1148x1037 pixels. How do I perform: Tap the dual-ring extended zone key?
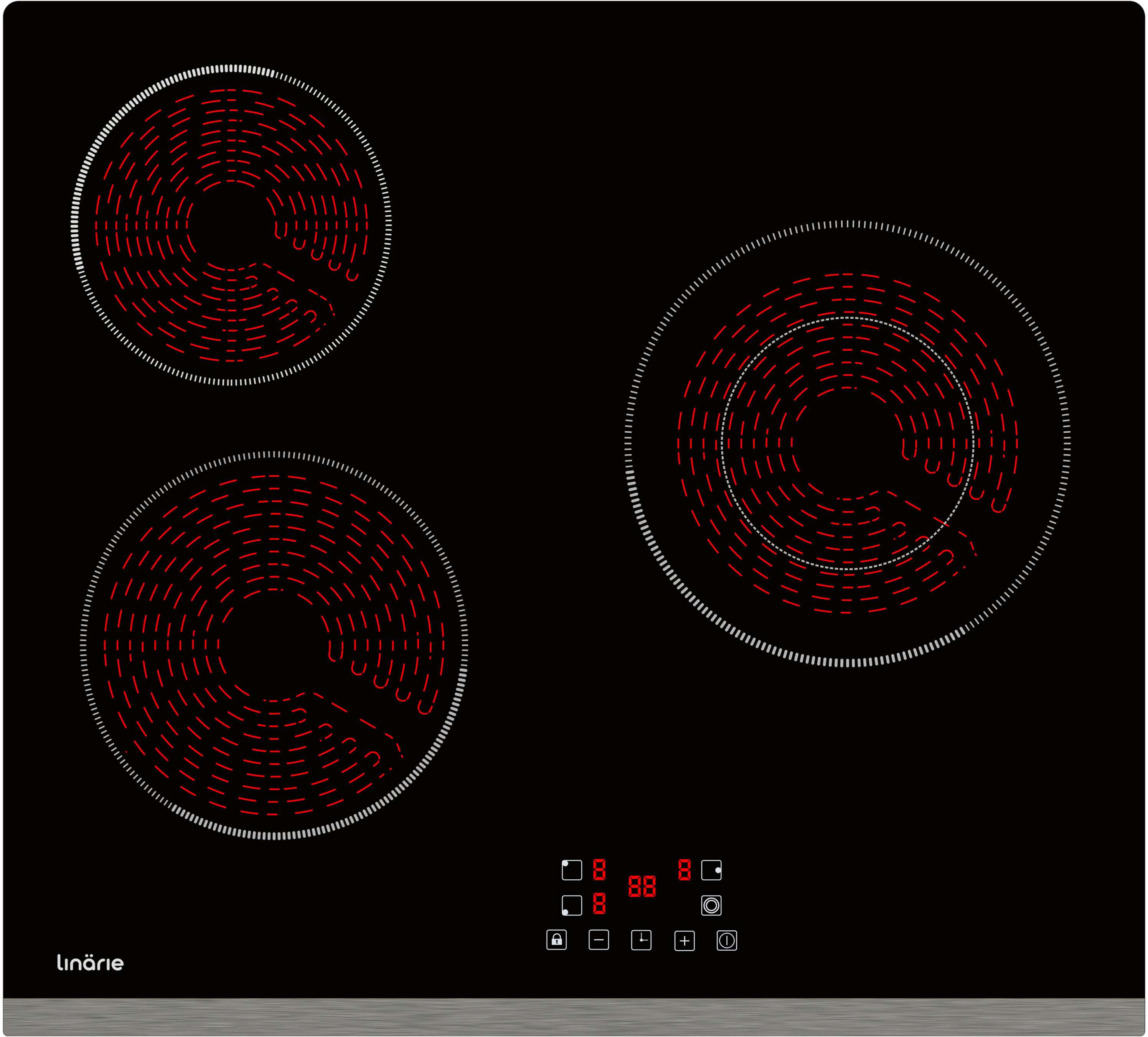[711, 905]
